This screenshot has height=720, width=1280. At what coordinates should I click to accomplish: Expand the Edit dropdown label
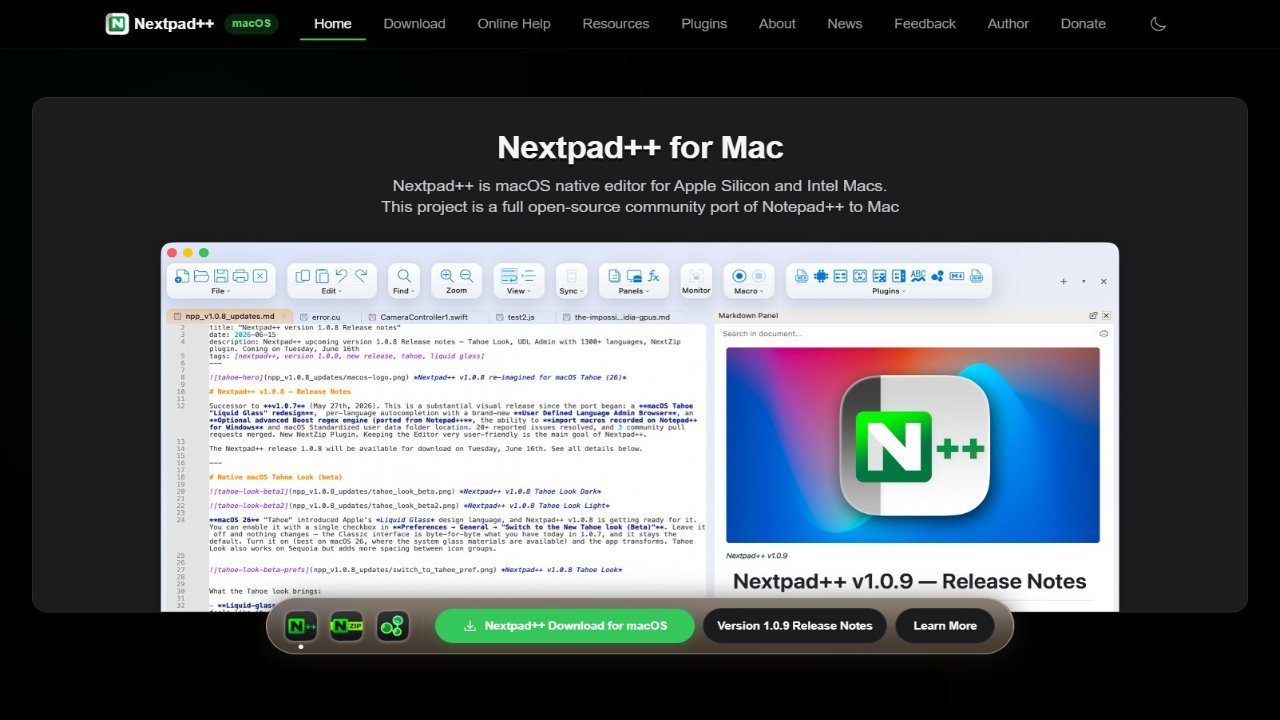point(331,291)
